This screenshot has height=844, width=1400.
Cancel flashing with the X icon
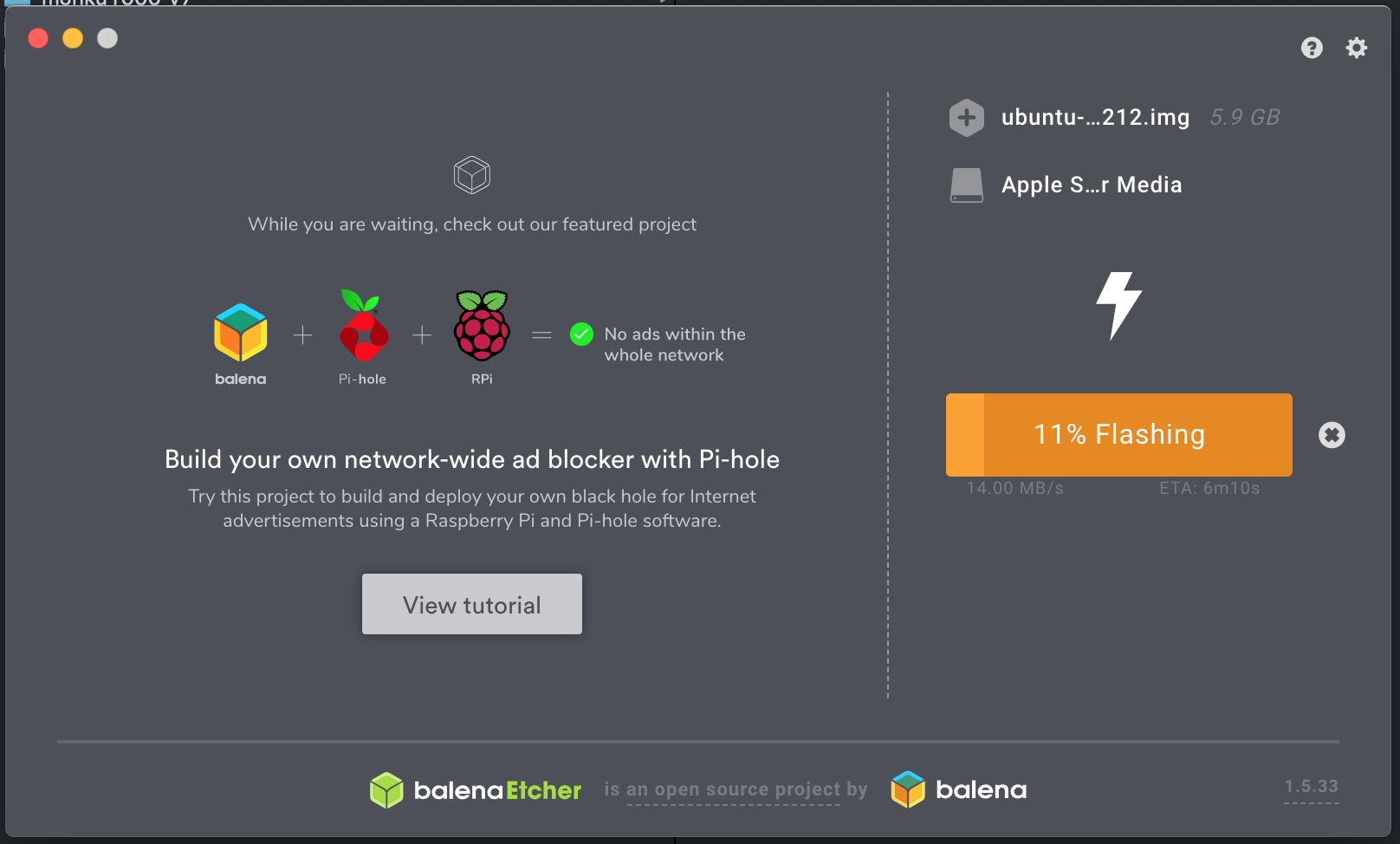pos(1332,435)
